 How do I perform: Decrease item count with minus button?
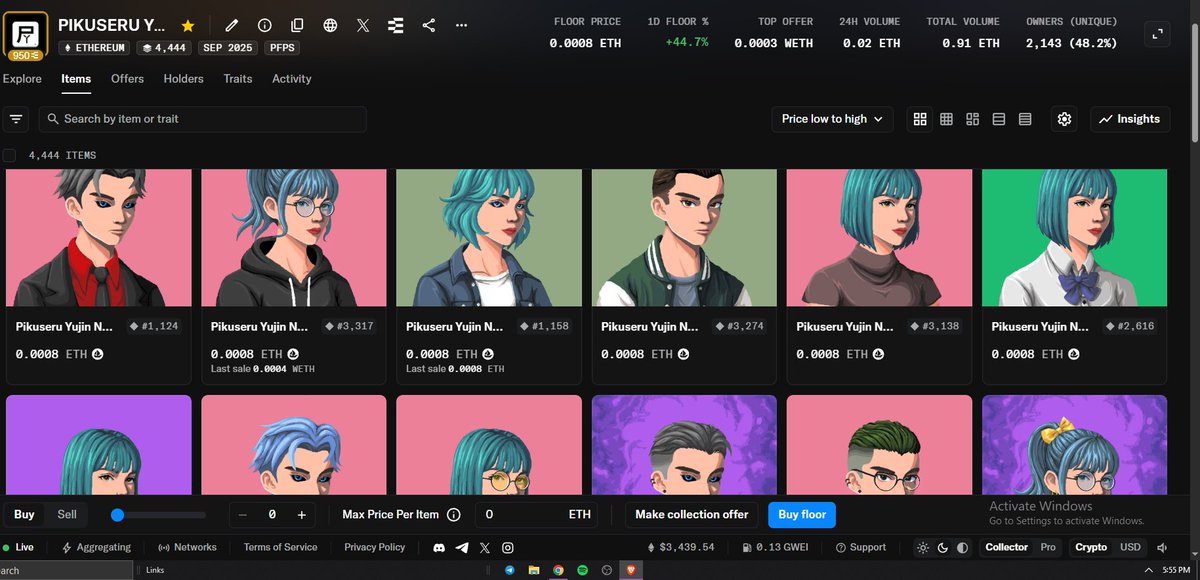[x=243, y=515]
